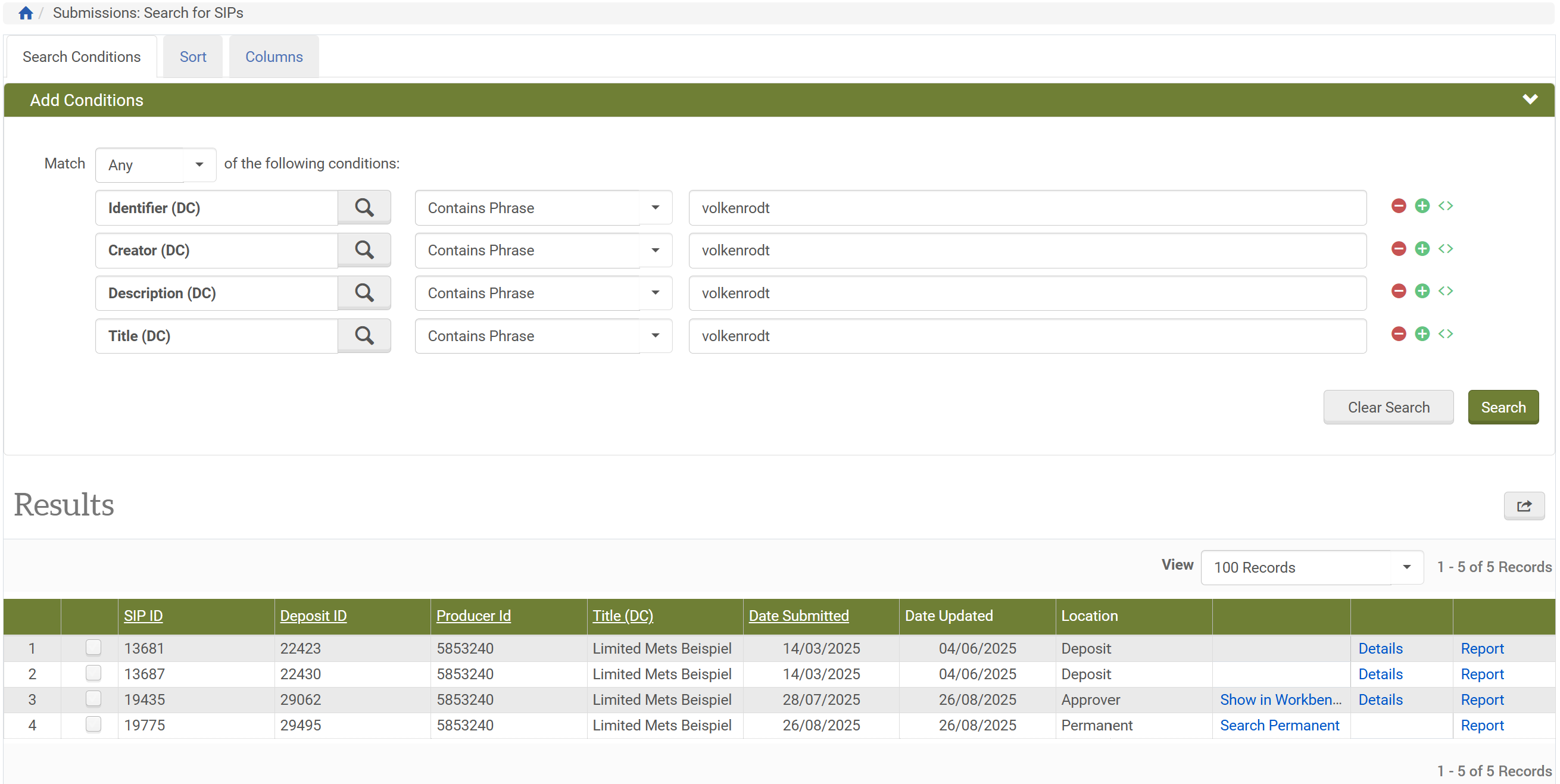This screenshot has width=1560, height=784.
Task: Check the checkbox for SIP 19775
Action: tap(93, 724)
